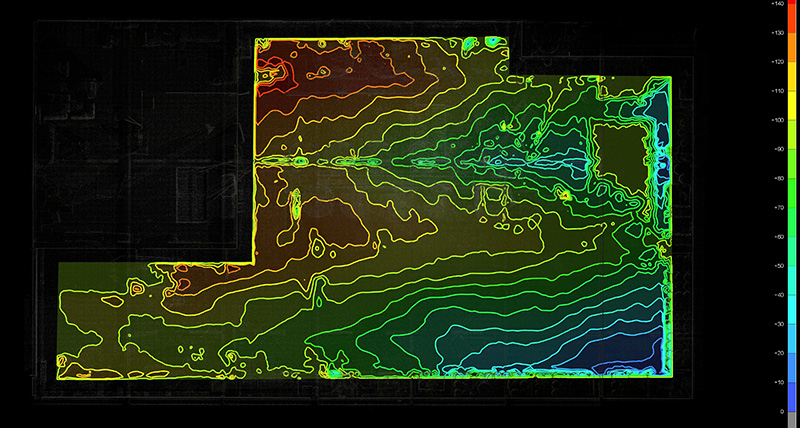800x428 pixels.
Task: Click the +50 legend scale label
Action: (x=775, y=266)
